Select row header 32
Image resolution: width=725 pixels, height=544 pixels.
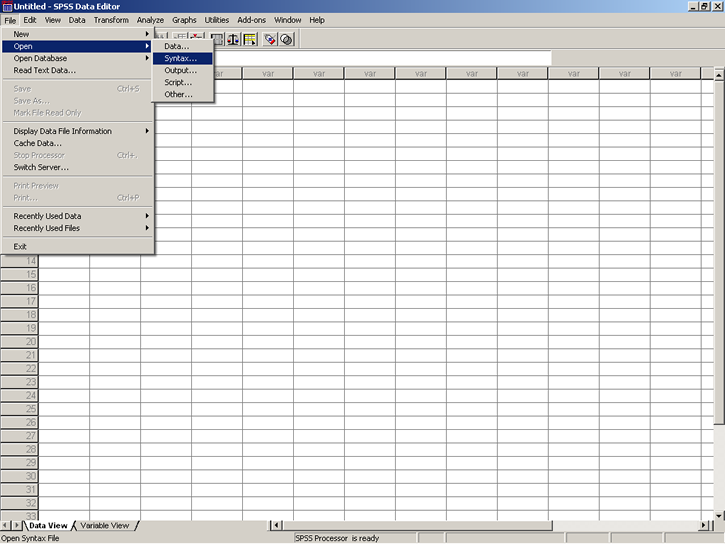(19, 503)
